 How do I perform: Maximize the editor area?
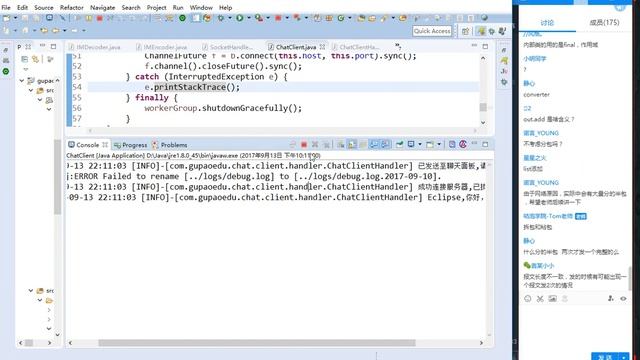pyautogui.click(x=485, y=46)
